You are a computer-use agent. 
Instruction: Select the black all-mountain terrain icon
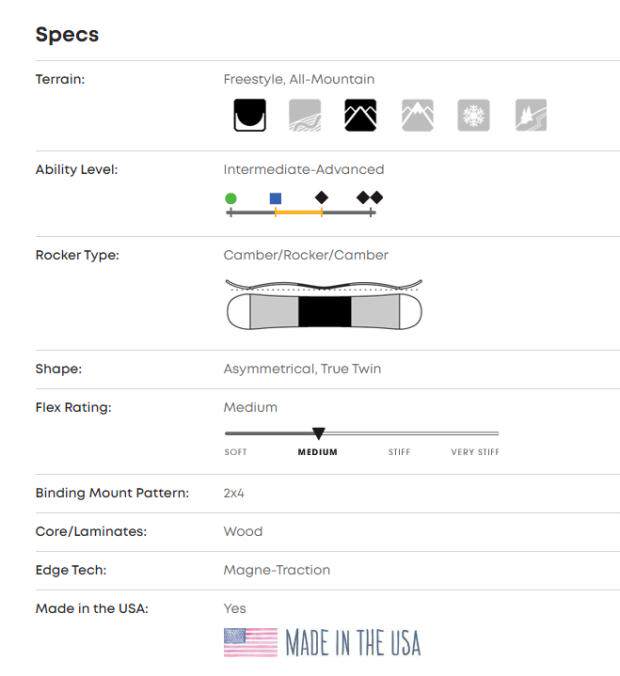[x=361, y=116]
